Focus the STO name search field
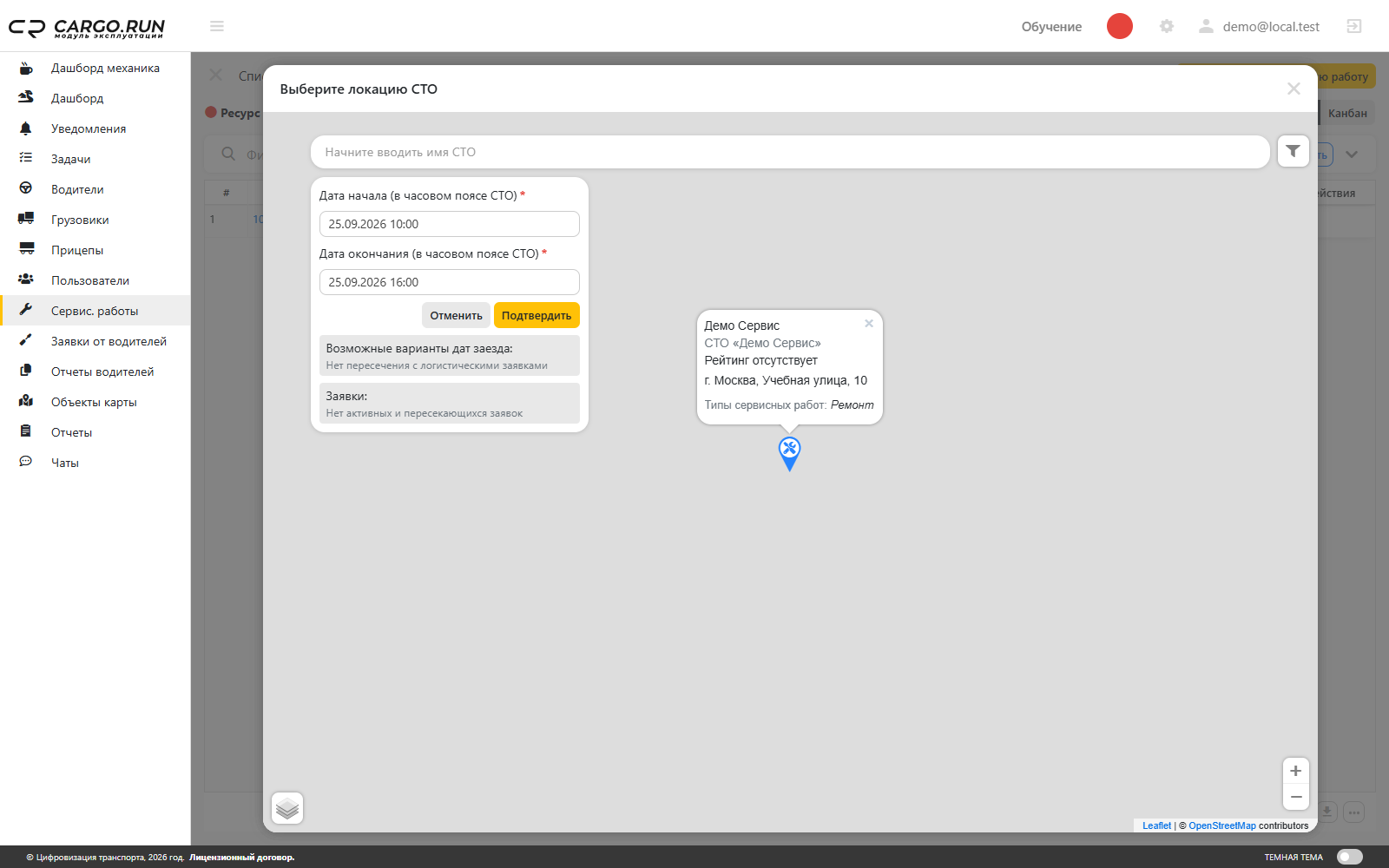The height and width of the screenshot is (868, 1389). pos(790,152)
